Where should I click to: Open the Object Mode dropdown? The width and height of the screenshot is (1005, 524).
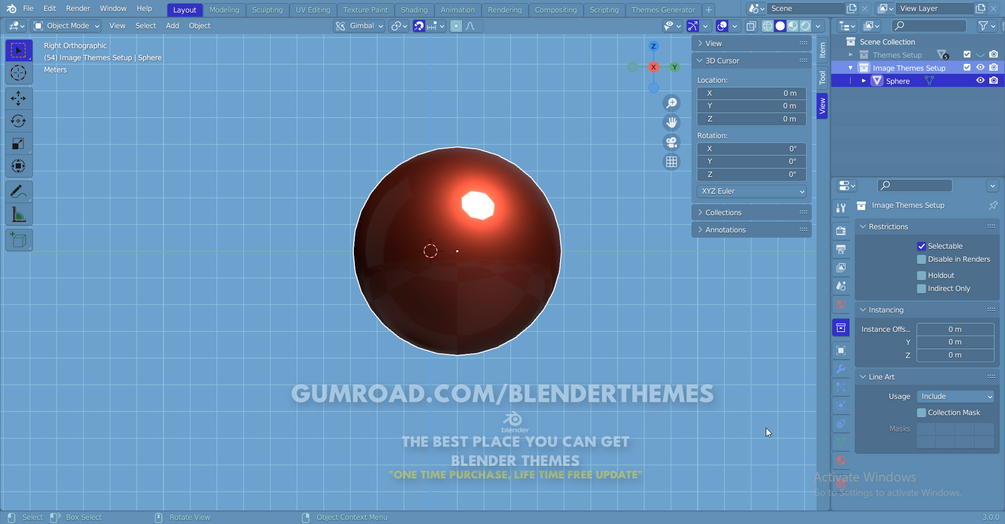67,26
